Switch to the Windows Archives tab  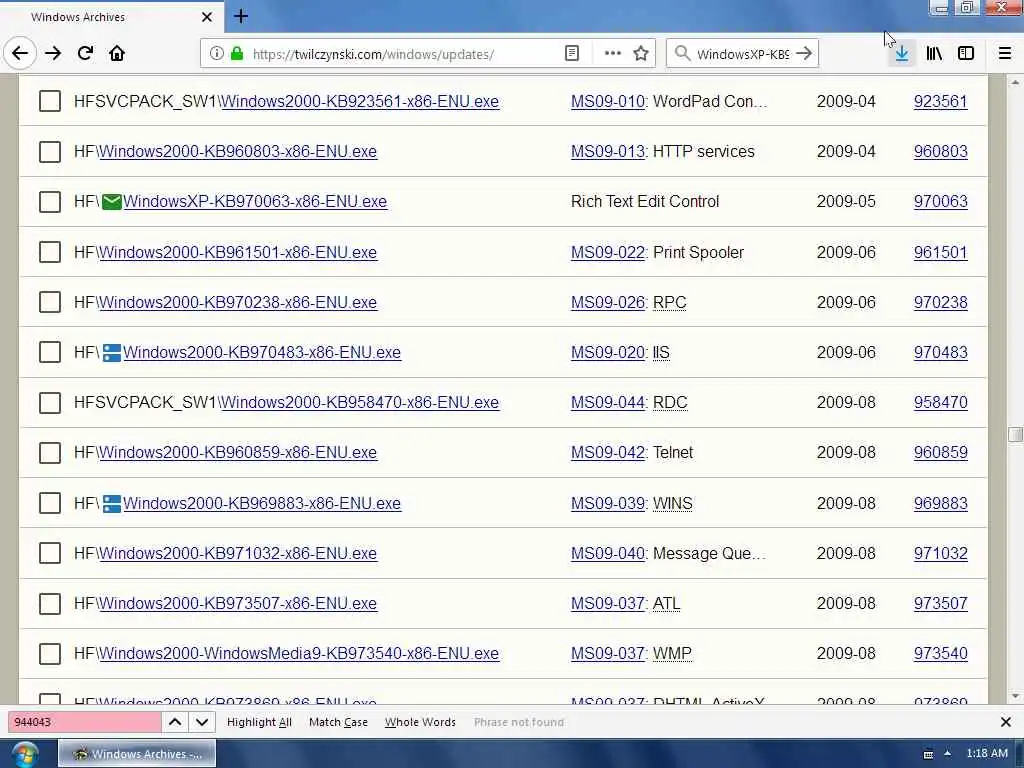(x=111, y=17)
